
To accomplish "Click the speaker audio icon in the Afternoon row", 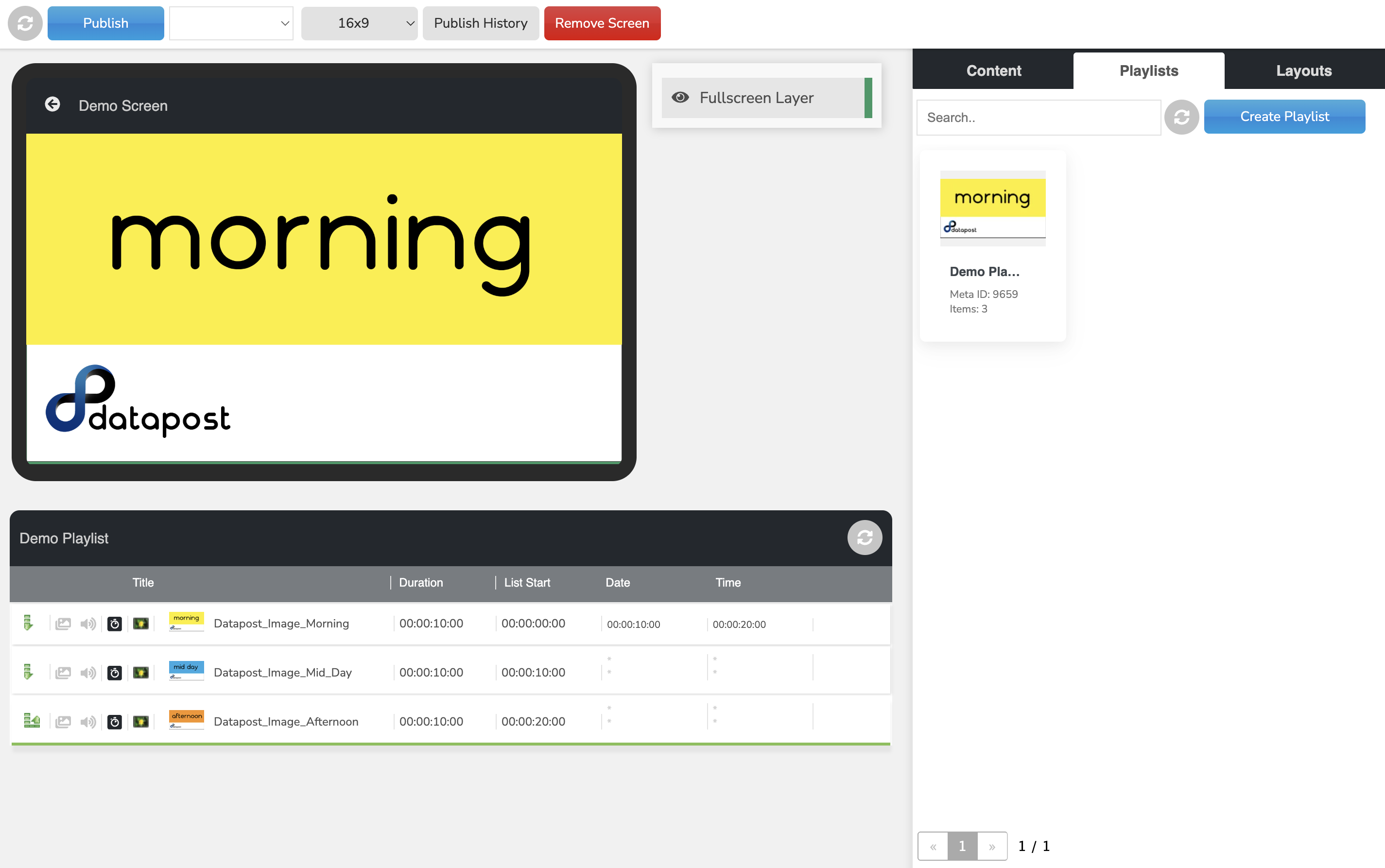I will (88, 722).
